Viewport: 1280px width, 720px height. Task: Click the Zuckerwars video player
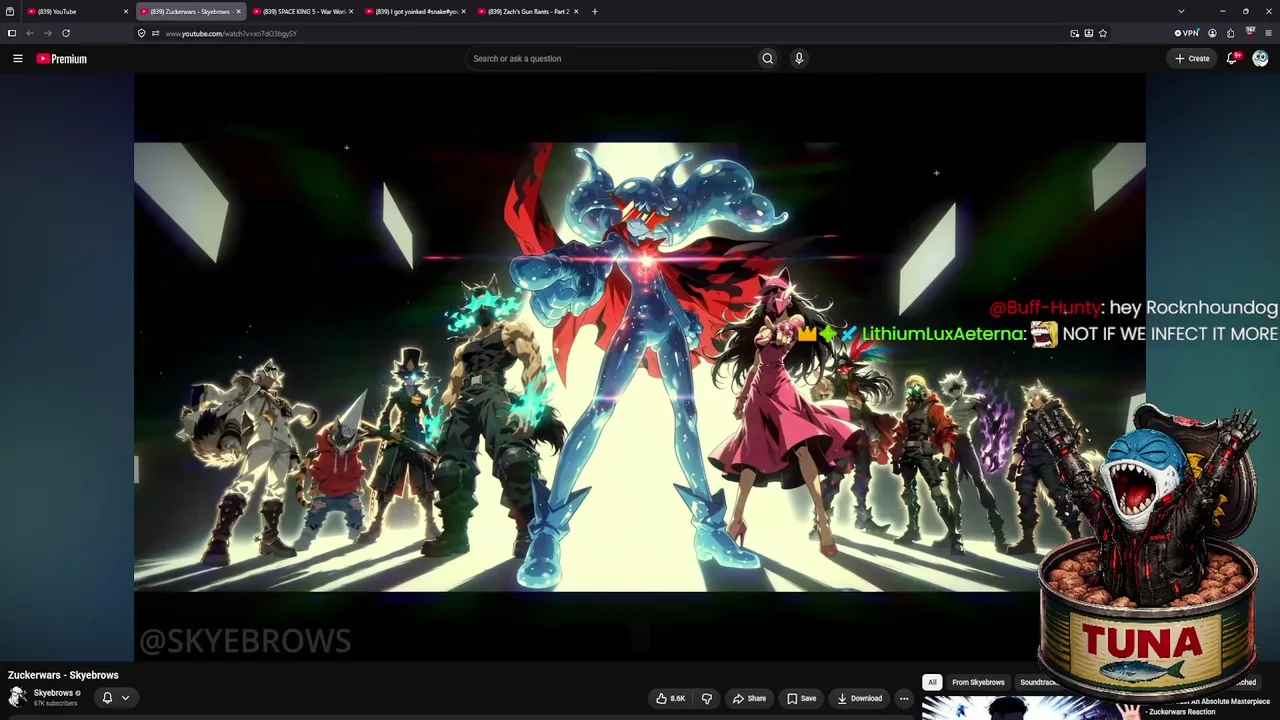tap(640, 367)
